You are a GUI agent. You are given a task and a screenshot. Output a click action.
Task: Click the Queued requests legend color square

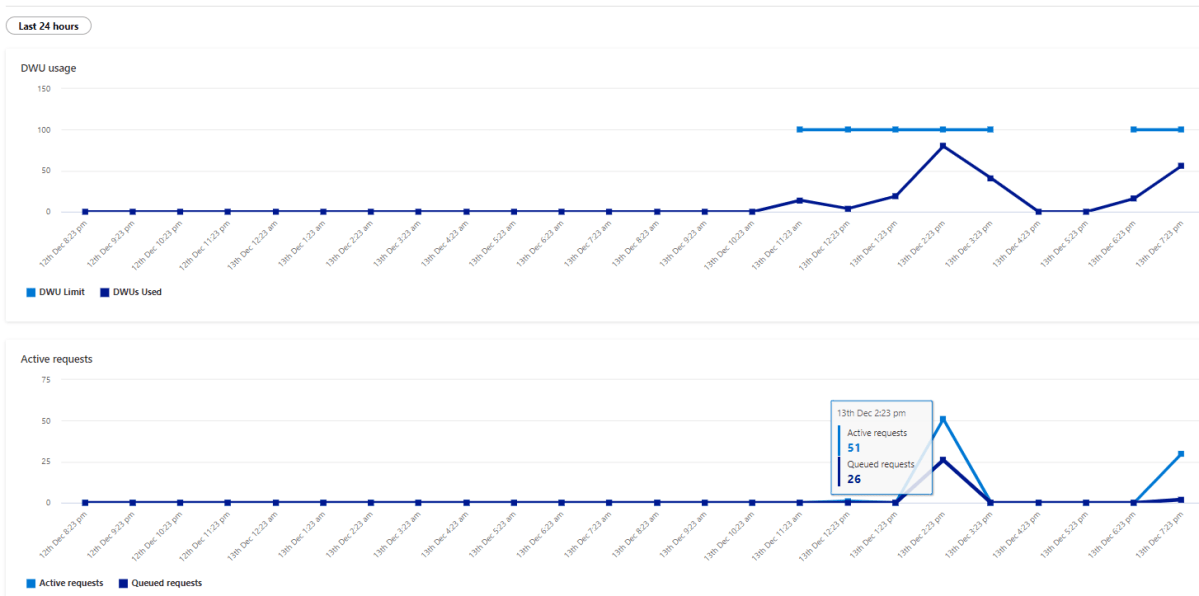123,583
